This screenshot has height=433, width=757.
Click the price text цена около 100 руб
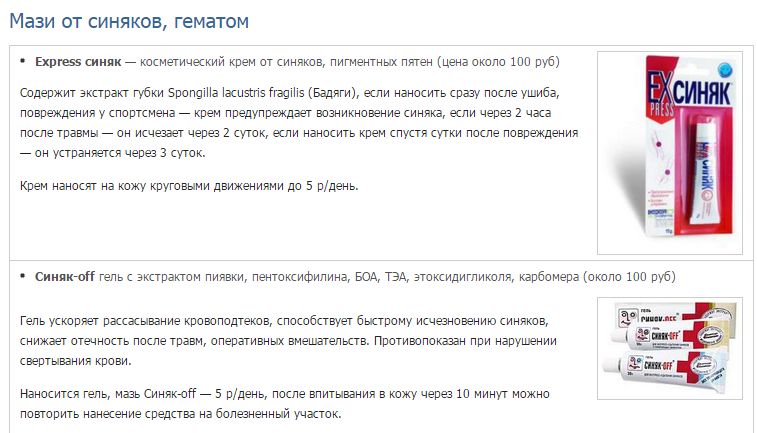click(x=500, y=61)
